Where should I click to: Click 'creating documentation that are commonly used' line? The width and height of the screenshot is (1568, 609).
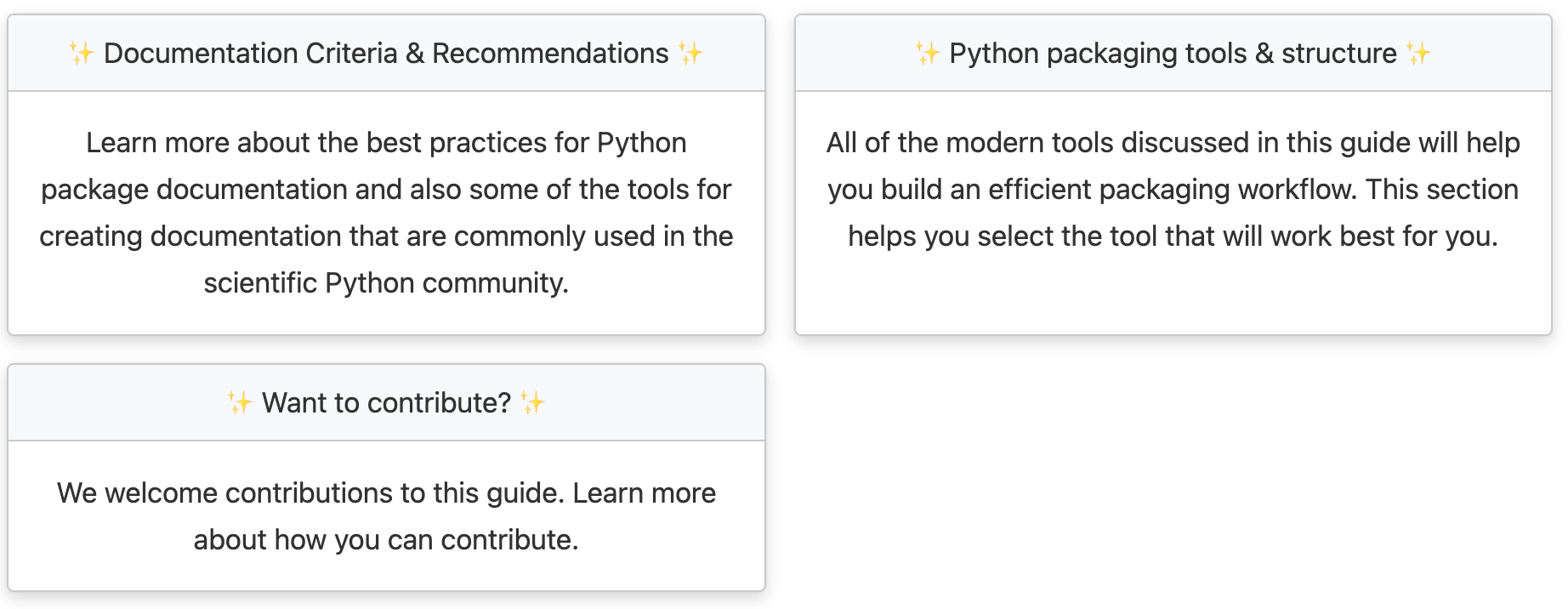tap(386, 236)
